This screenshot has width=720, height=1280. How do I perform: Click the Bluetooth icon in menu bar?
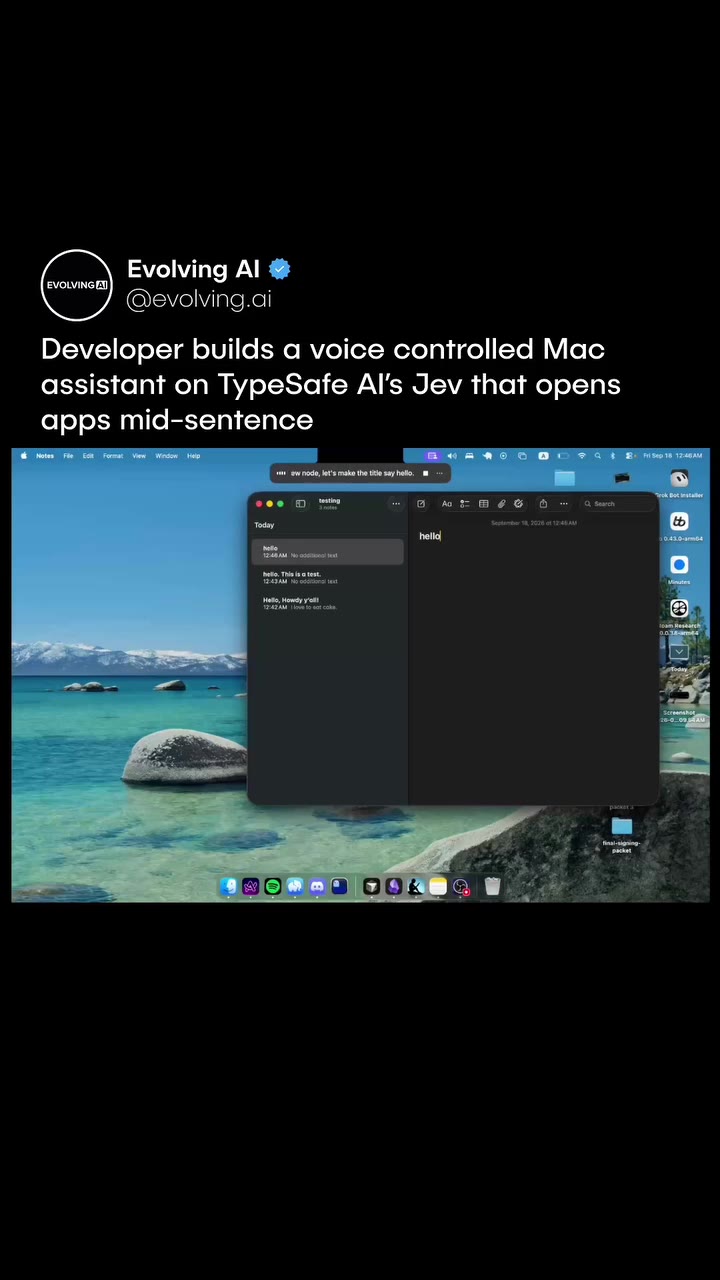pyautogui.click(x=613, y=456)
